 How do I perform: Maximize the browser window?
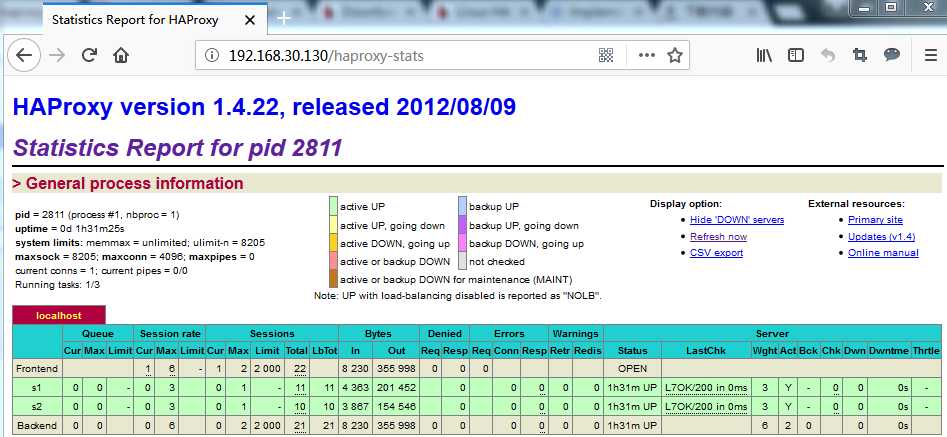pyautogui.click(x=891, y=7)
